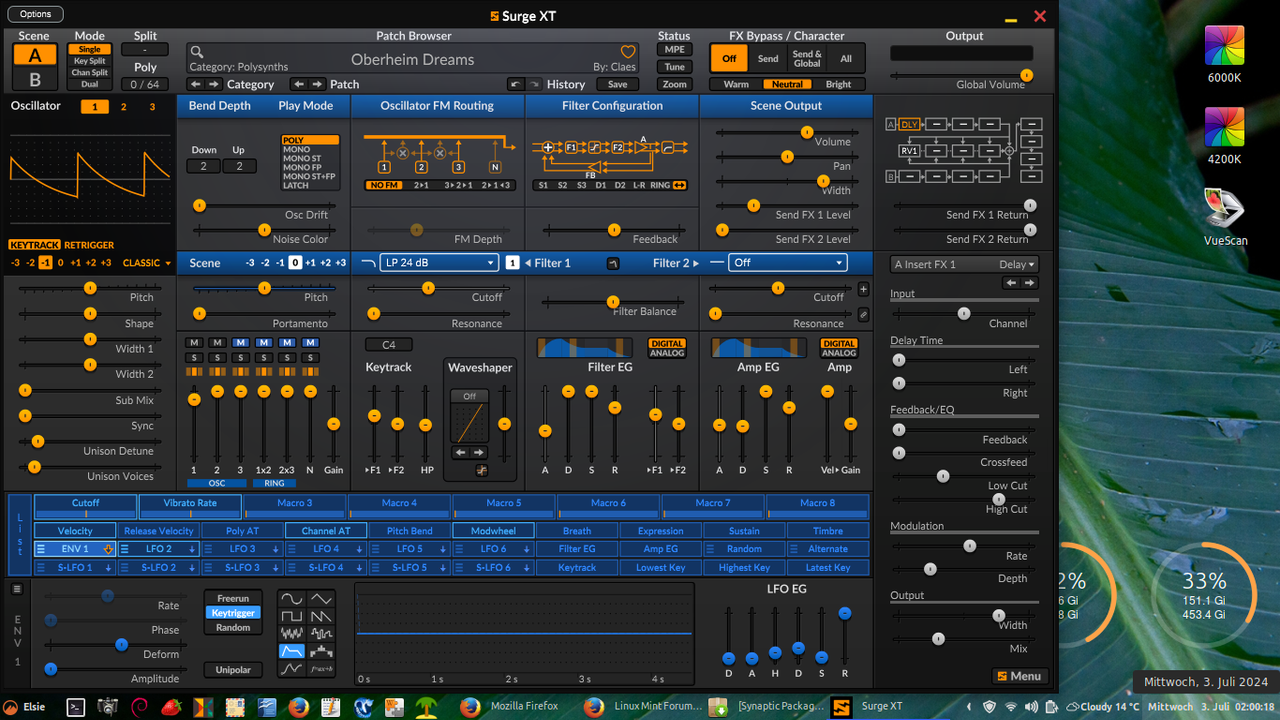Click the Filter 1 Cutoff slider handle
The width and height of the screenshot is (1280, 720).
pos(428,288)
